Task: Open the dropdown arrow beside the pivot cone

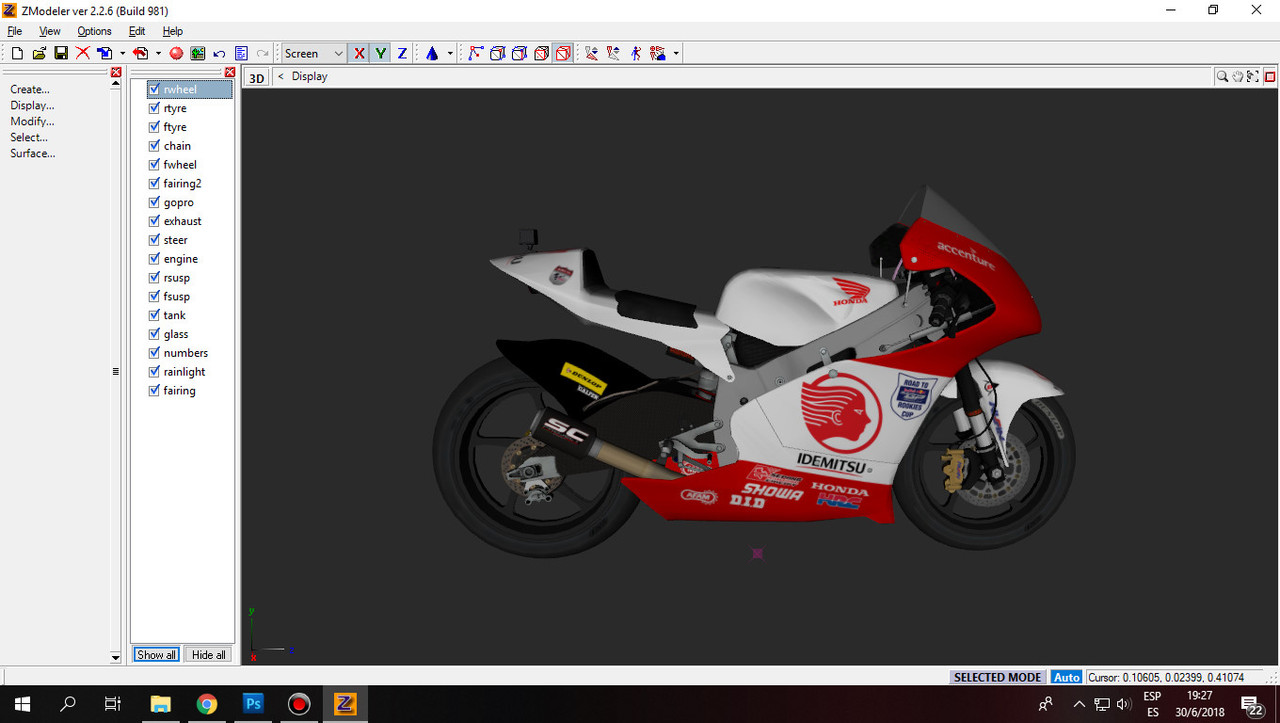Action: (x=450, y=53)
